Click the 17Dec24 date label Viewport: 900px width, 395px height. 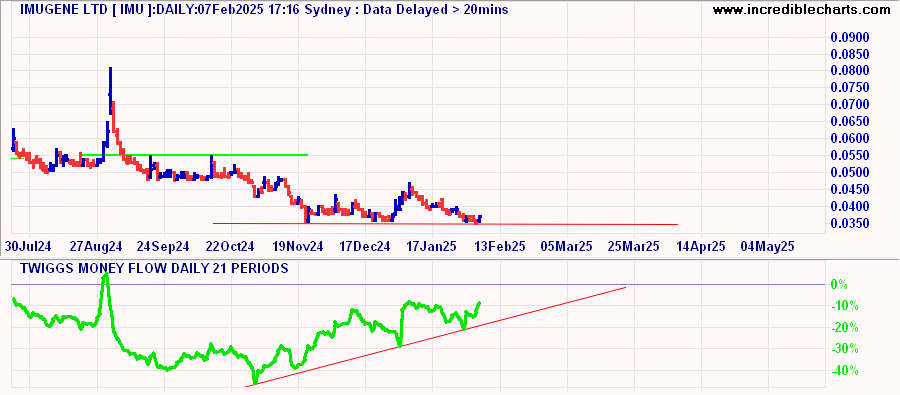(364, 246)
